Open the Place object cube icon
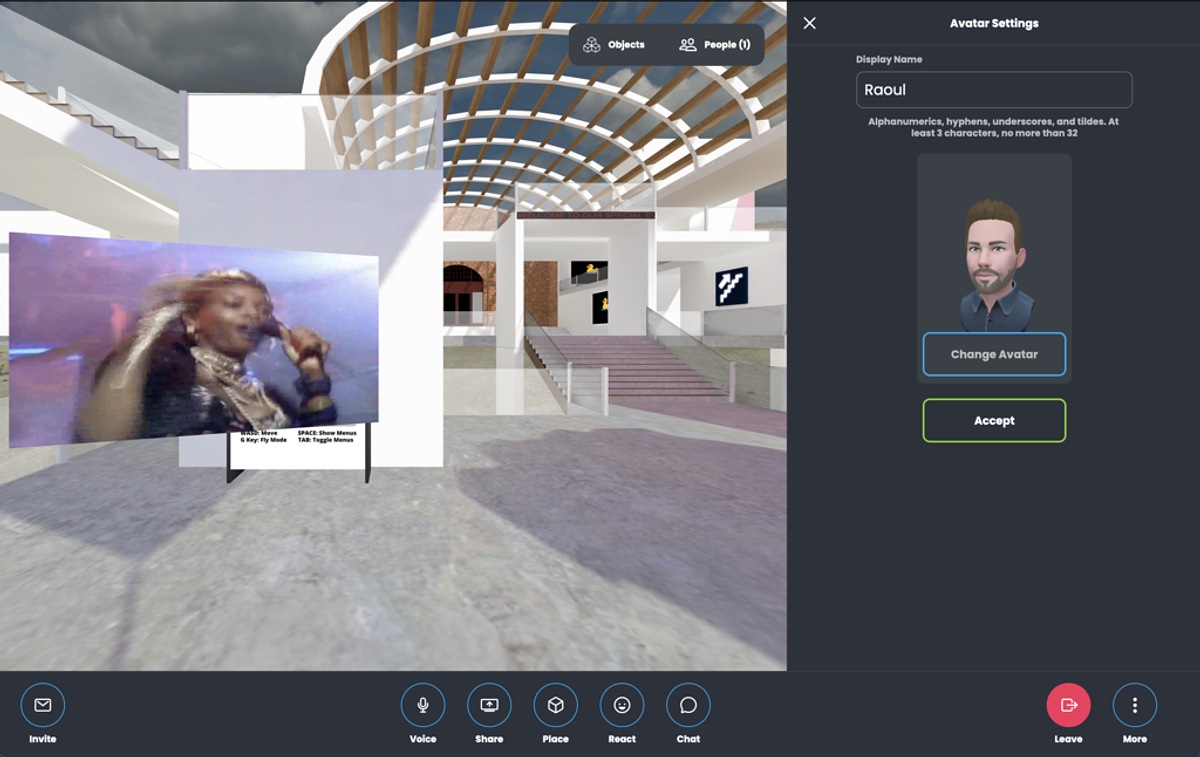1200x757 pixels. click(x=555, y=705)
